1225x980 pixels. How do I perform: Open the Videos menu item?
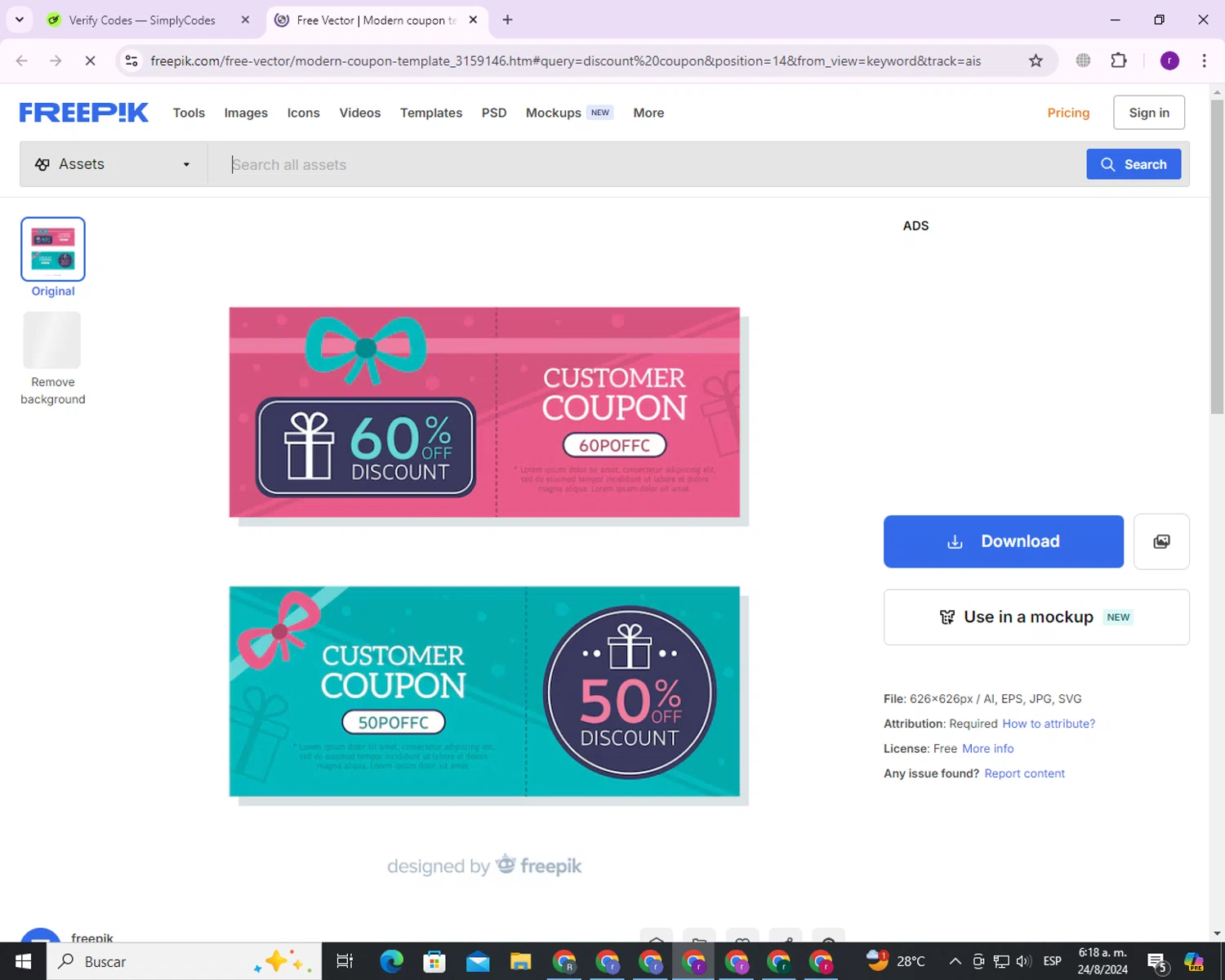click(360, 113)
